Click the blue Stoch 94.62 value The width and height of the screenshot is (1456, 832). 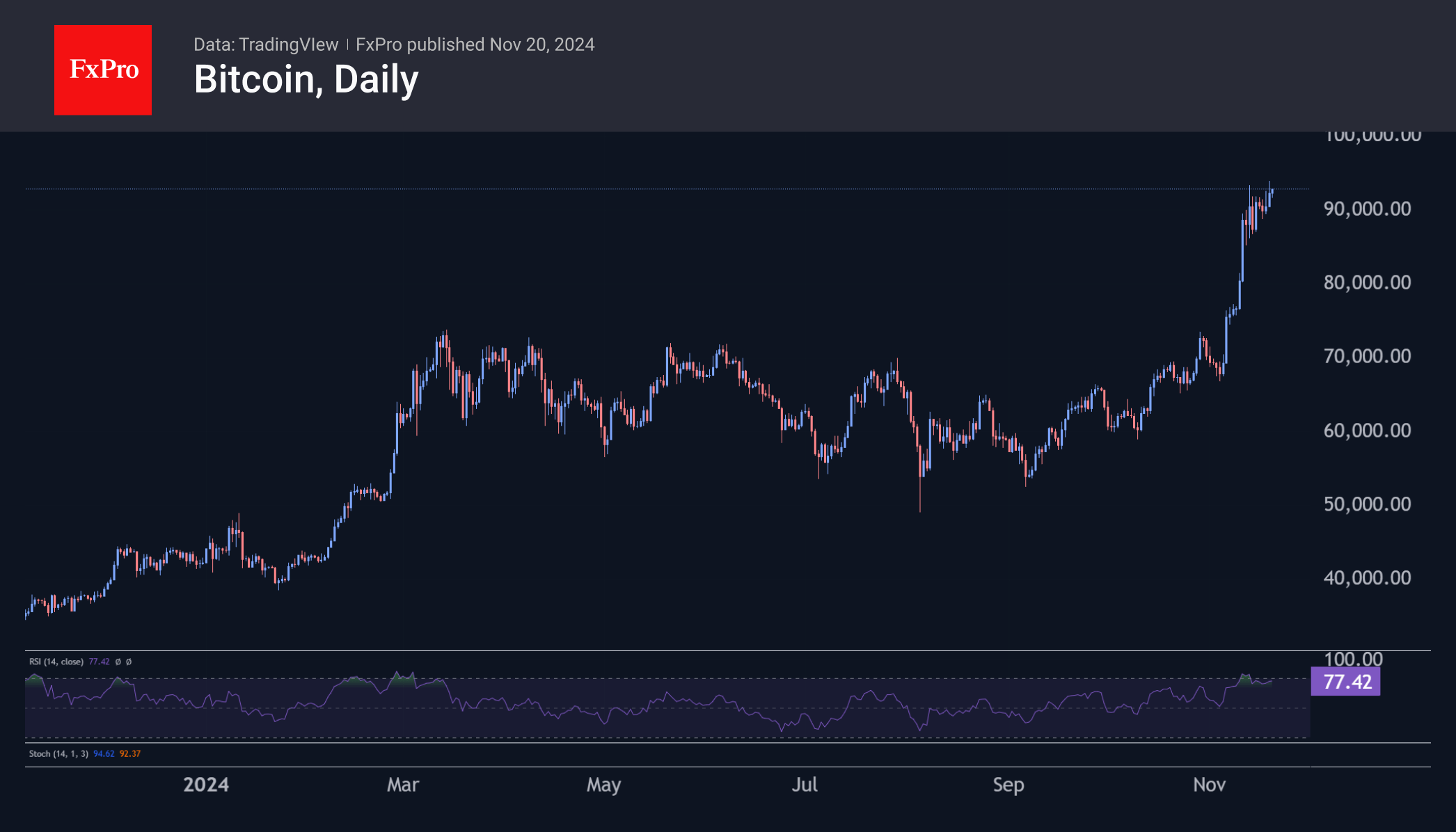click(x=104, y=753)
